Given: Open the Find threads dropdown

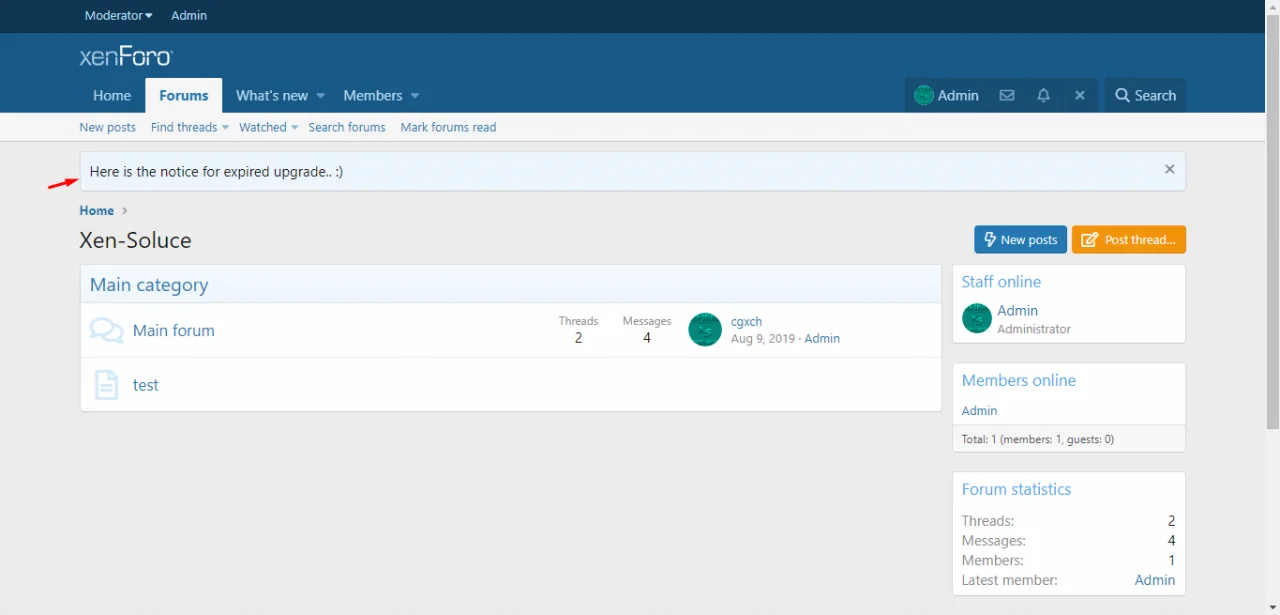Looking at the screenshot, I should pos(189,128).
